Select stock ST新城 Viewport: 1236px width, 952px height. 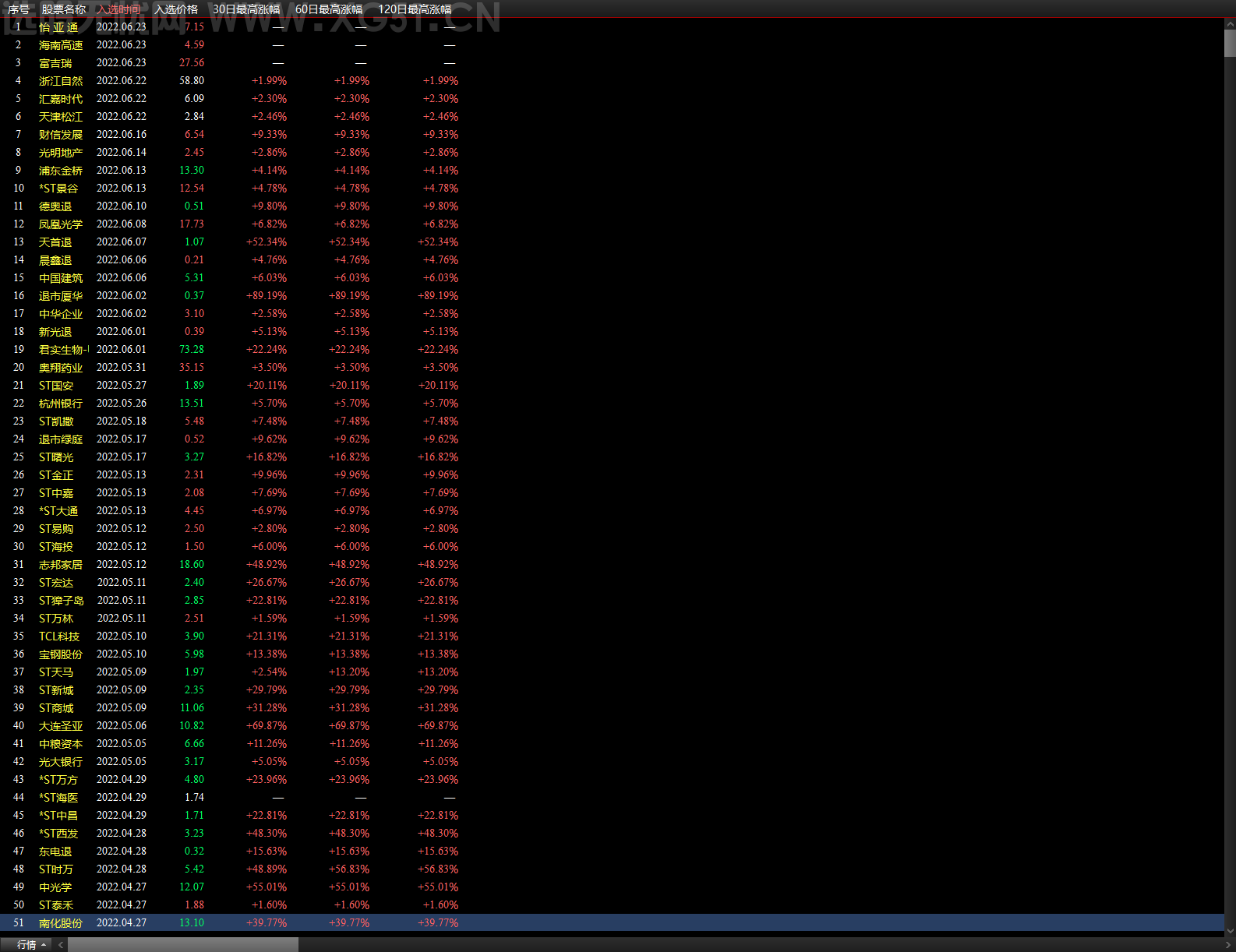56,690
